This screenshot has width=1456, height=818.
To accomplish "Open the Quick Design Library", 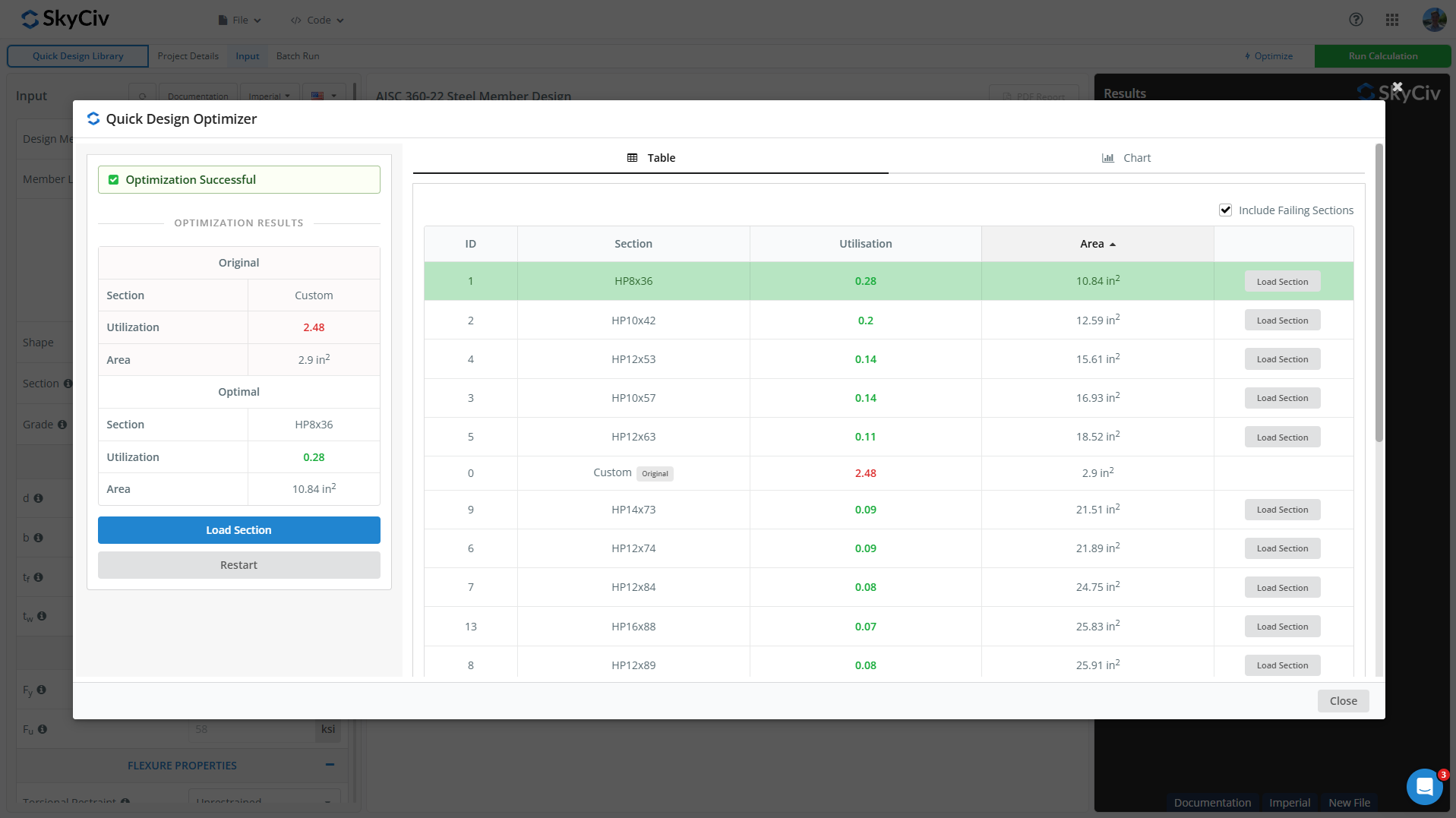I will point(77,56).
